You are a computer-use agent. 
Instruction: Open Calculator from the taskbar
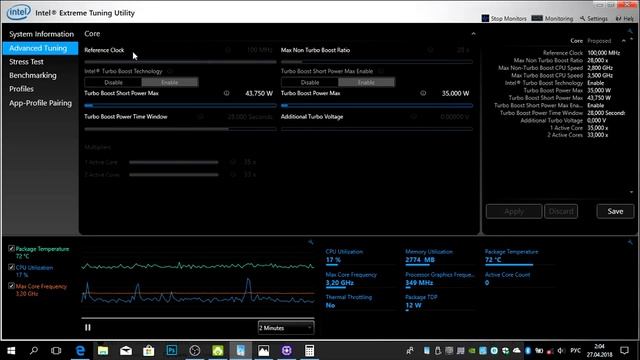point(309,351)
